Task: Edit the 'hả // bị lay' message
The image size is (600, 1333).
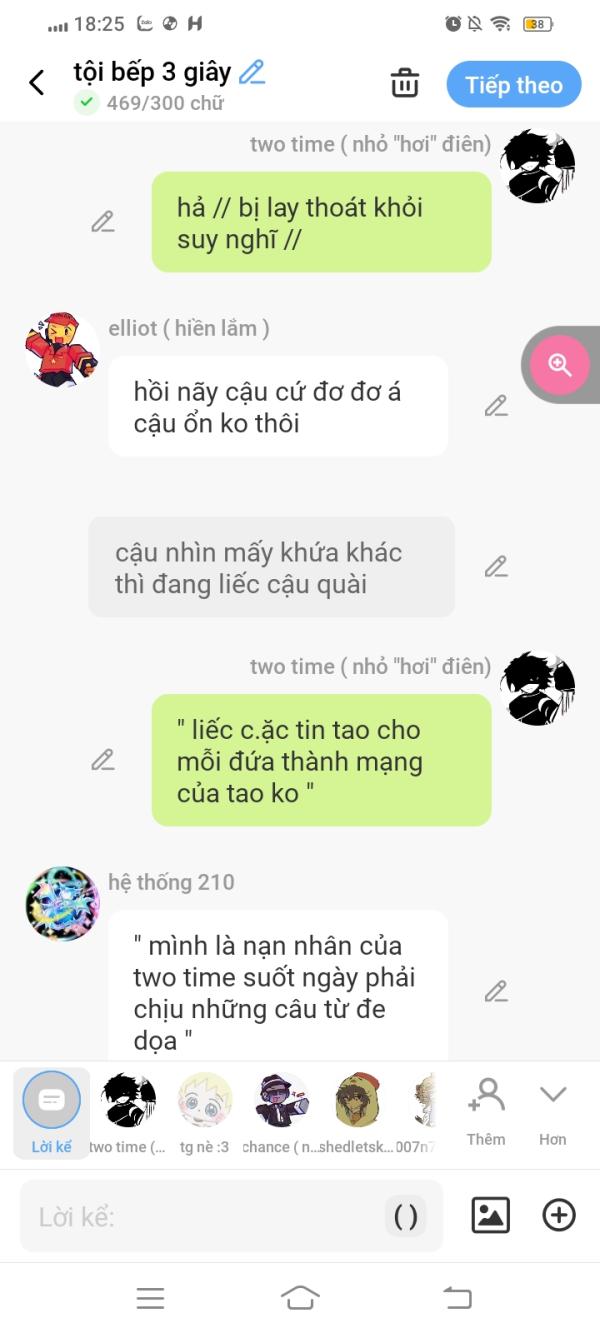Action: 103,222
